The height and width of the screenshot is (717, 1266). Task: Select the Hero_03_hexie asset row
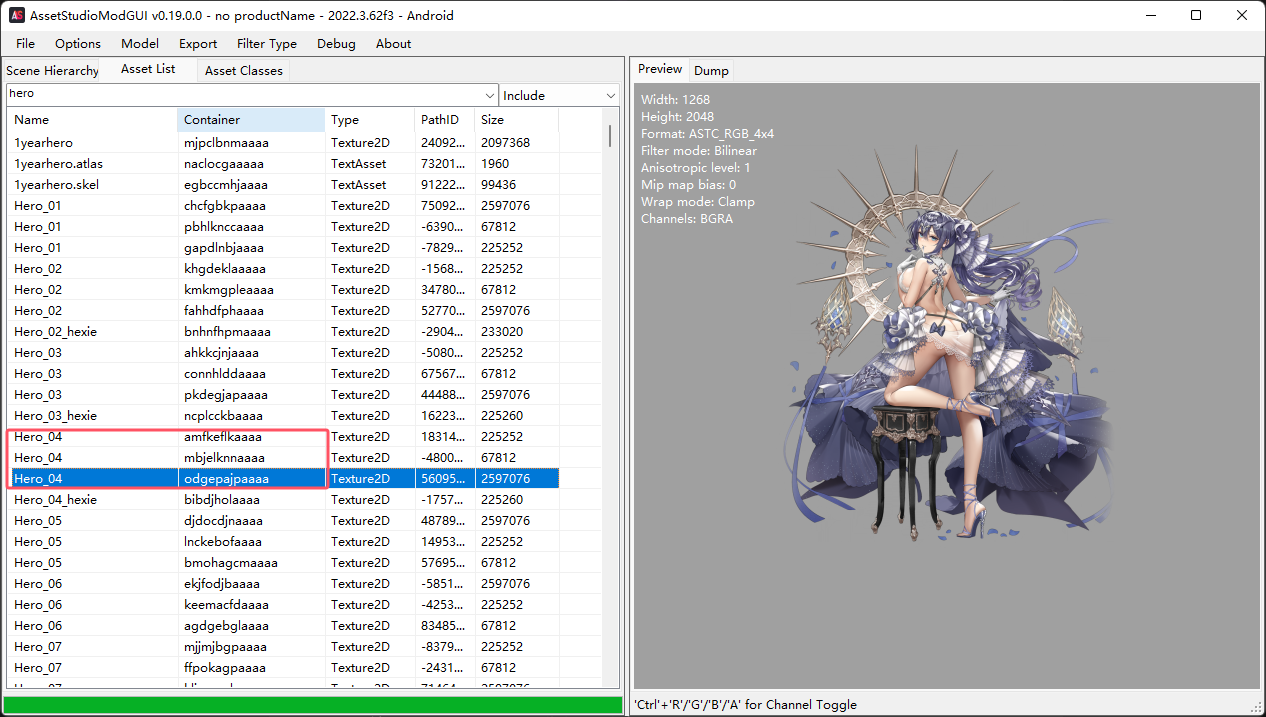point(283,416)
